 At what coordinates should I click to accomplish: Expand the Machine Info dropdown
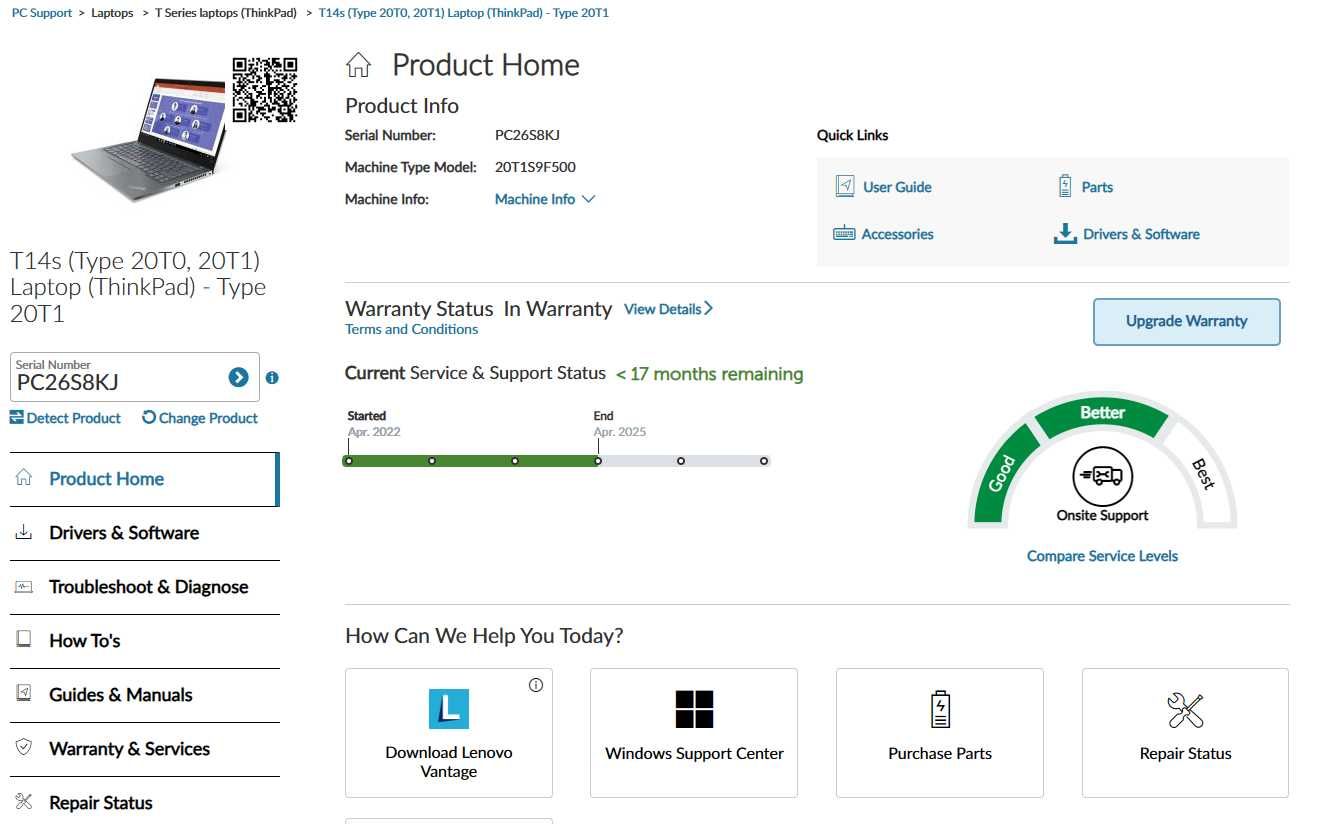[545, 199]
